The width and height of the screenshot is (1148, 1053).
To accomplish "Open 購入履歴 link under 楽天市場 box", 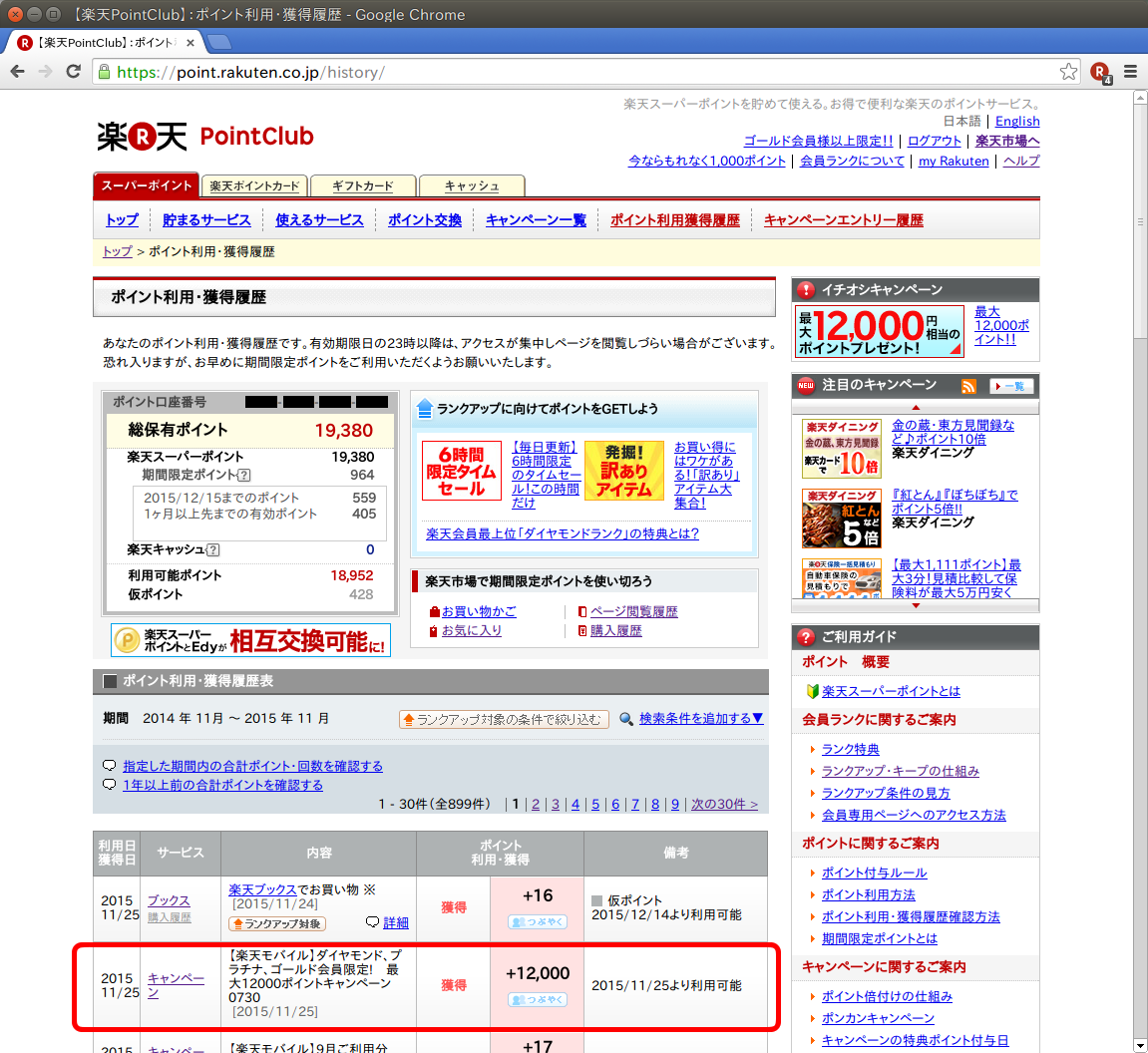I will click(615, 631).
